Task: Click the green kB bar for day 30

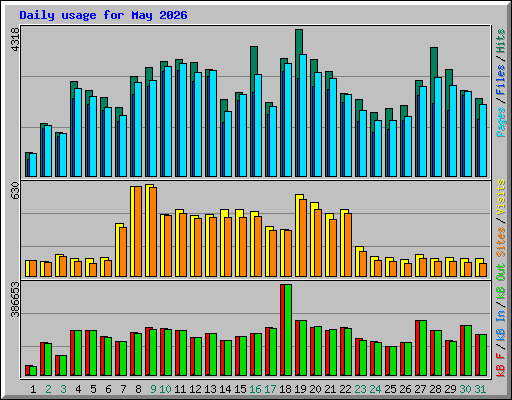Action: click(468, 351)
